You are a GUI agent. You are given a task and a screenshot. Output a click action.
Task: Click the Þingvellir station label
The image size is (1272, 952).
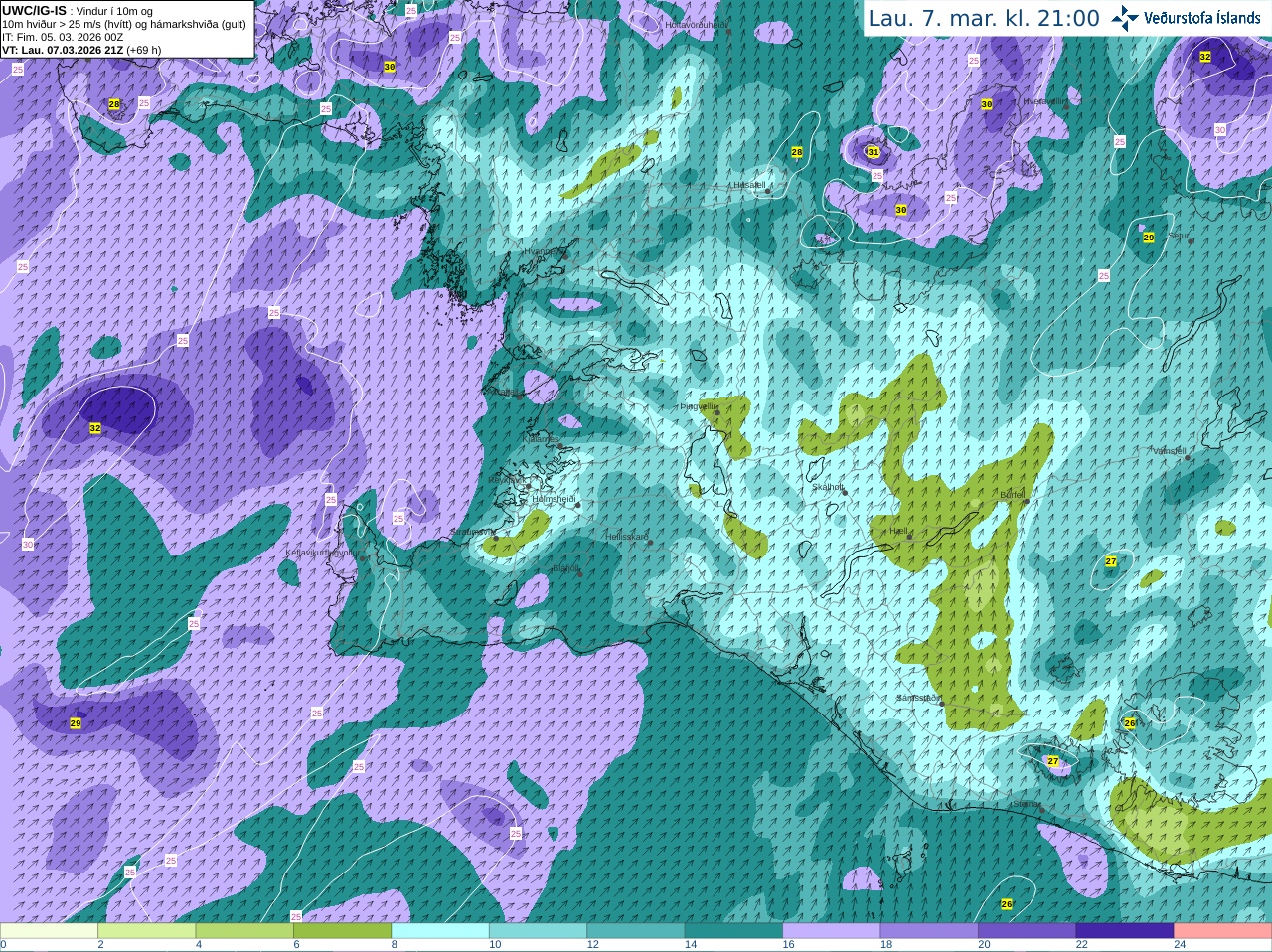click(x=699, y=406)
